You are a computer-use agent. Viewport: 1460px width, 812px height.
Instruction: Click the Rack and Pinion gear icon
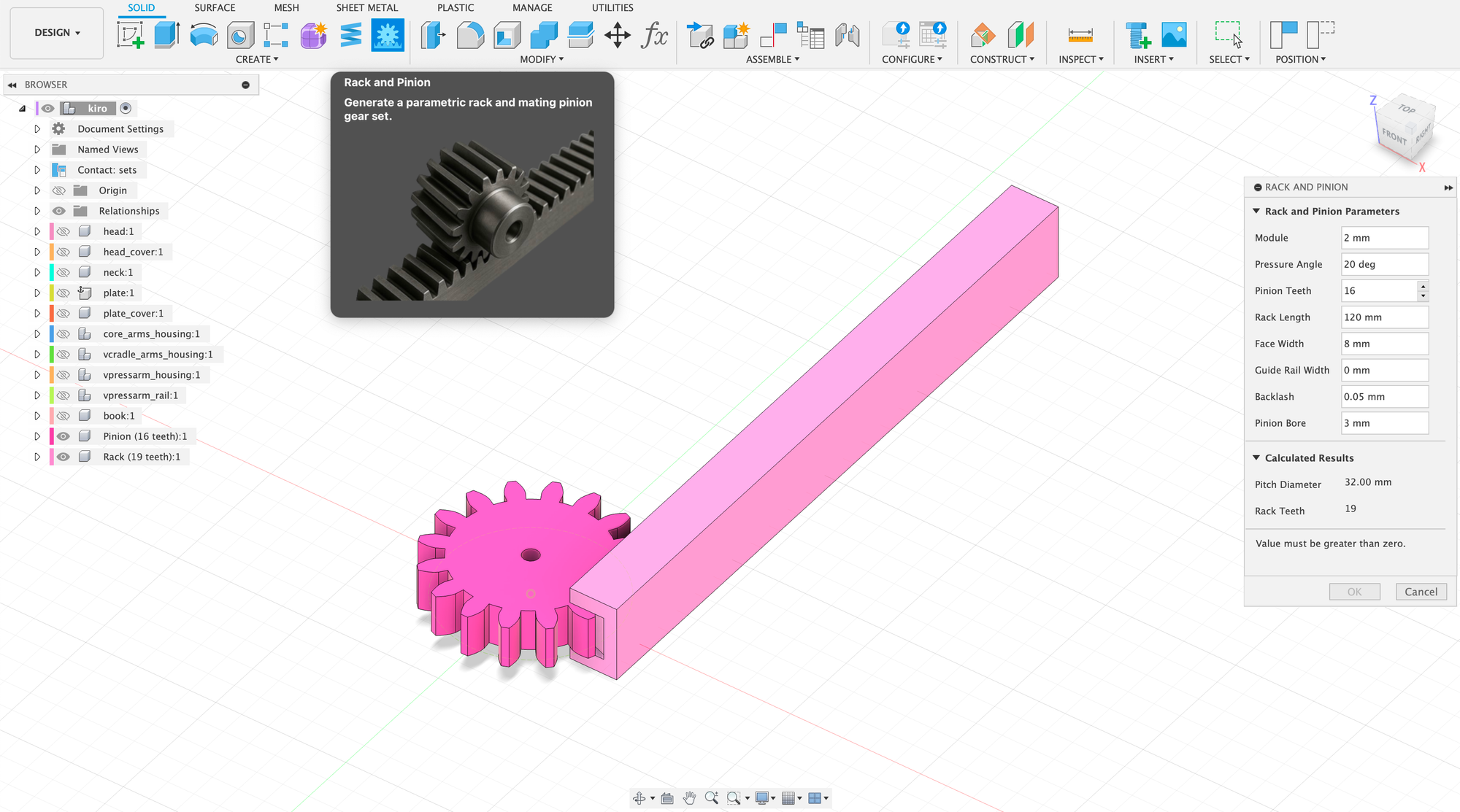tap(387, 35)
